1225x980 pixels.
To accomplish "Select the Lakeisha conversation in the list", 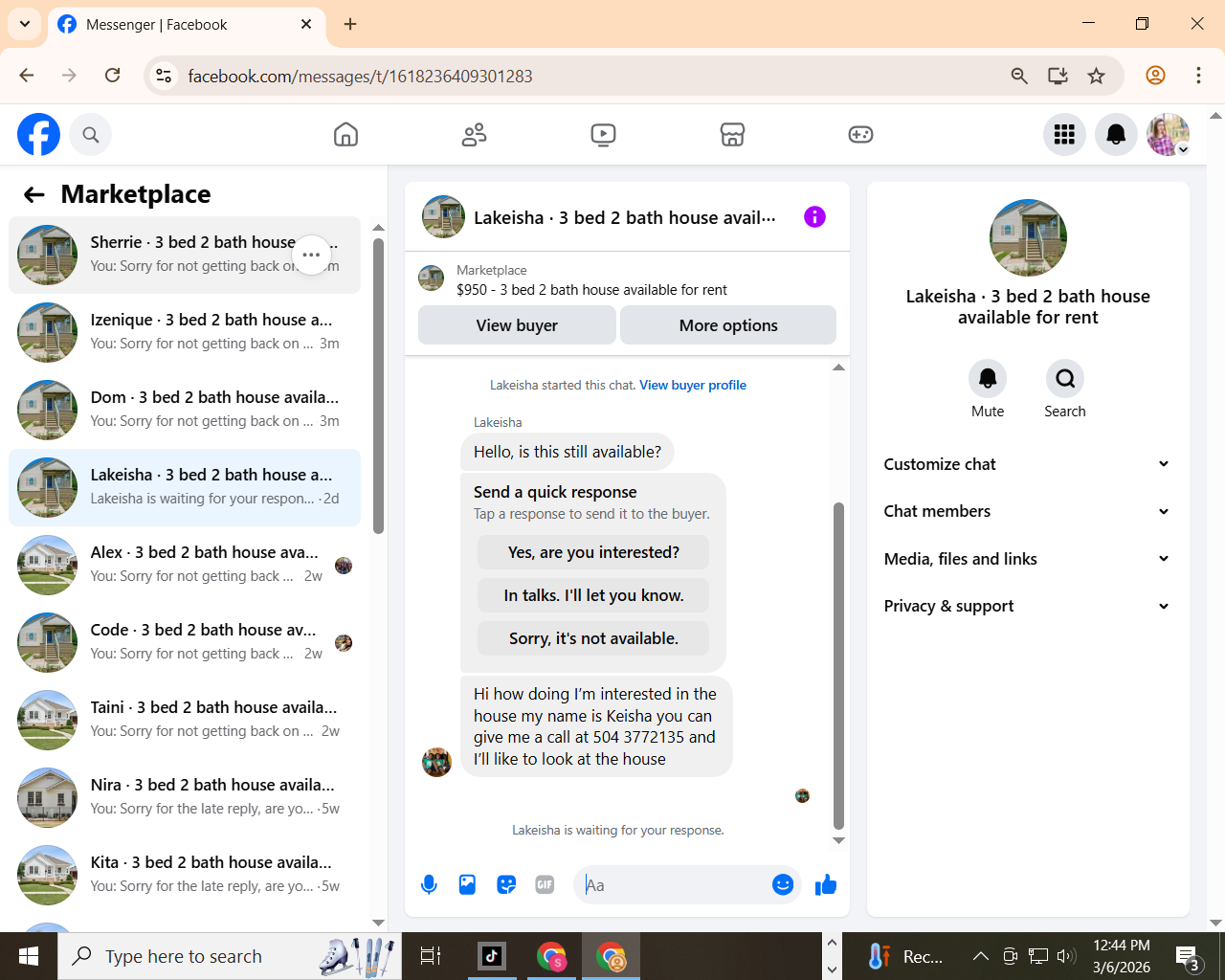I will tap(185, 487).
